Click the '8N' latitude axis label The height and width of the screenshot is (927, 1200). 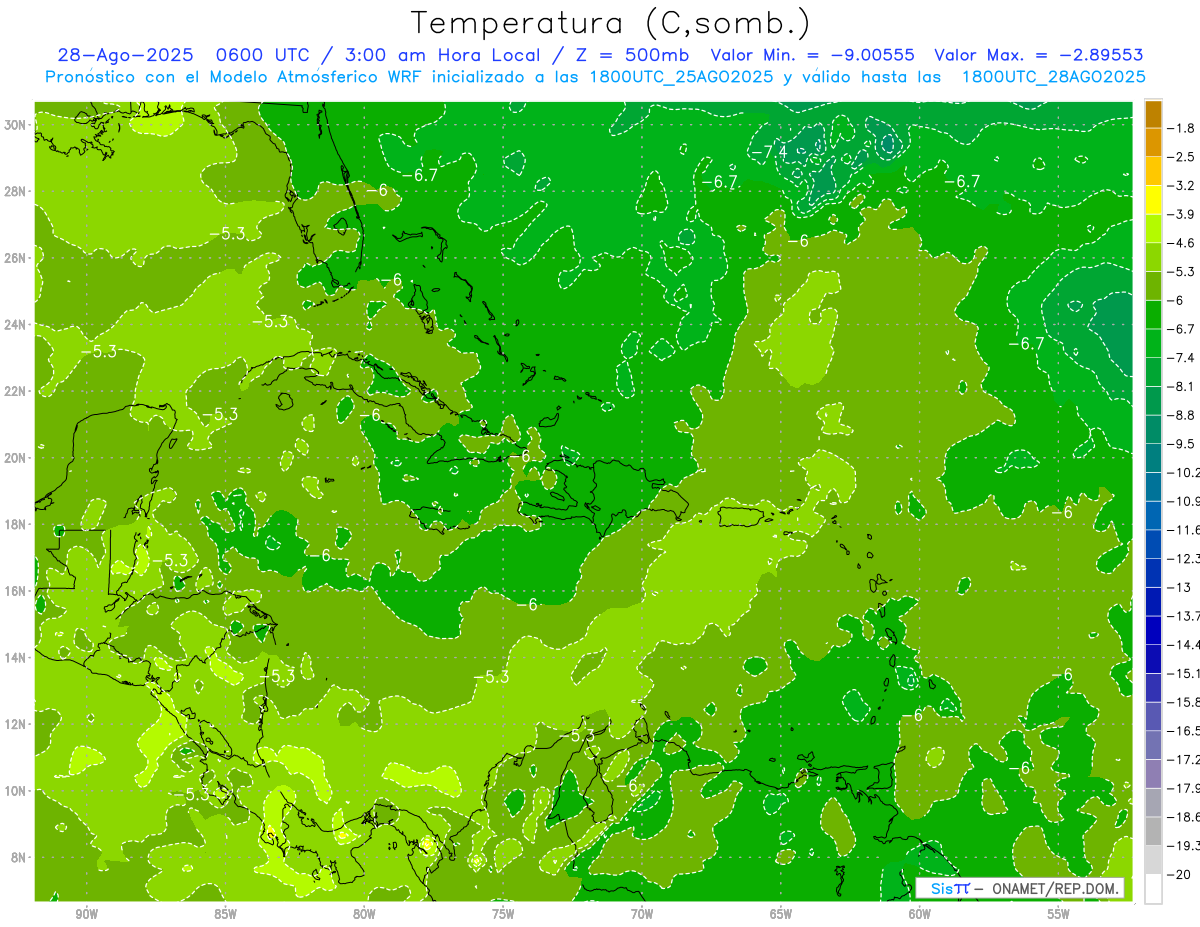(18, 857)
